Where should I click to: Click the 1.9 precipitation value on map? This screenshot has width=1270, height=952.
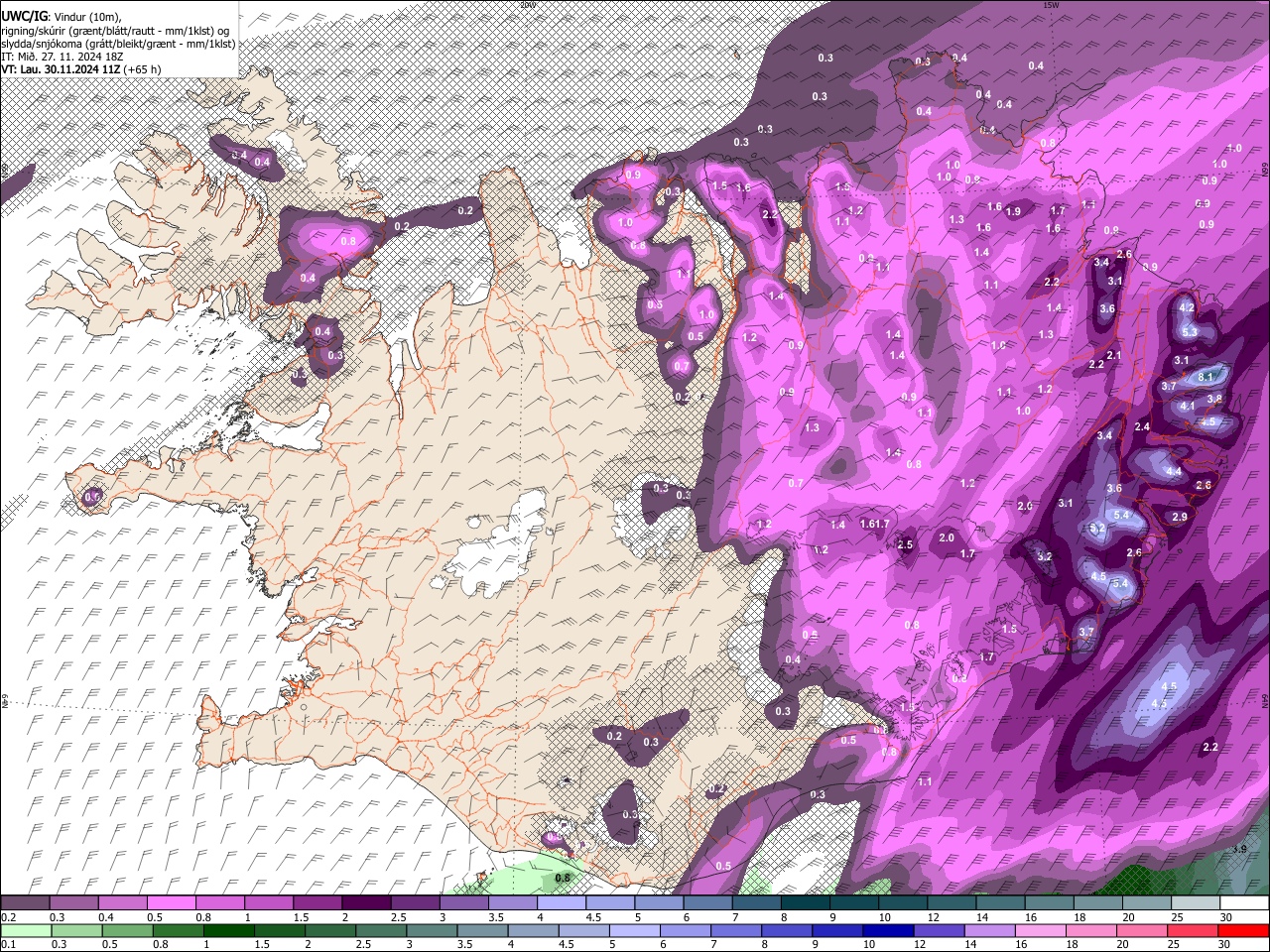coord(1013,211)
